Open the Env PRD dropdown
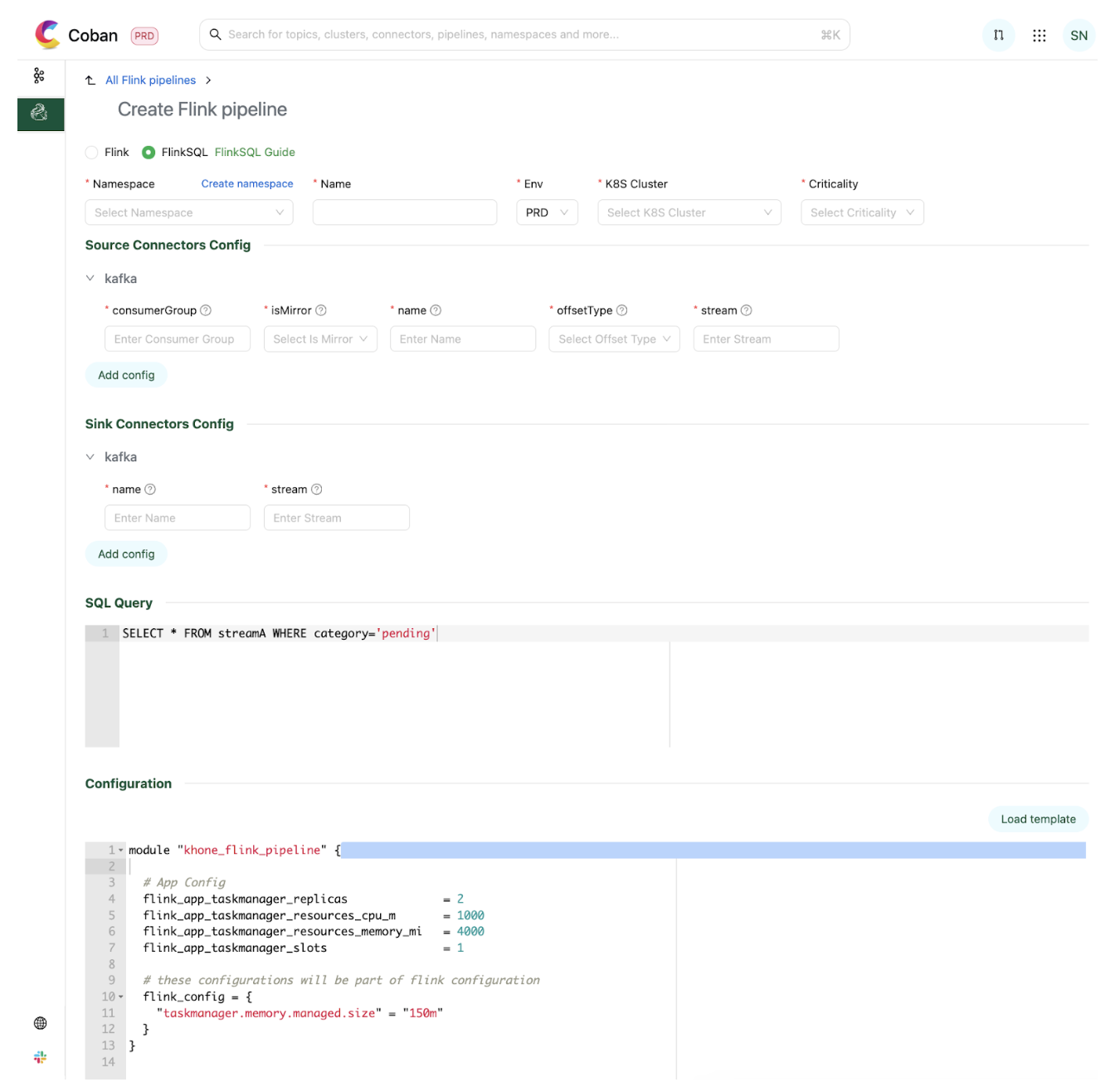 pos(547,212)
